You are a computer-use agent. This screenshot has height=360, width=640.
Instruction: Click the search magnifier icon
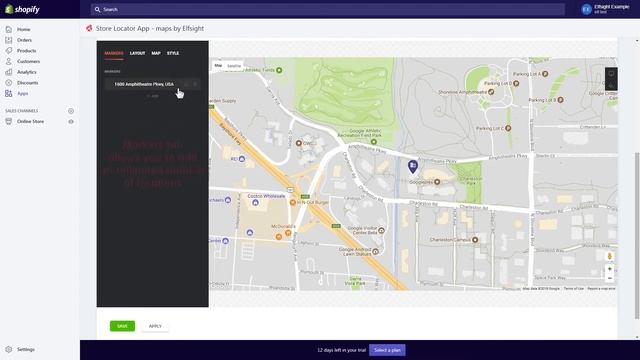[x=97, y=9]
